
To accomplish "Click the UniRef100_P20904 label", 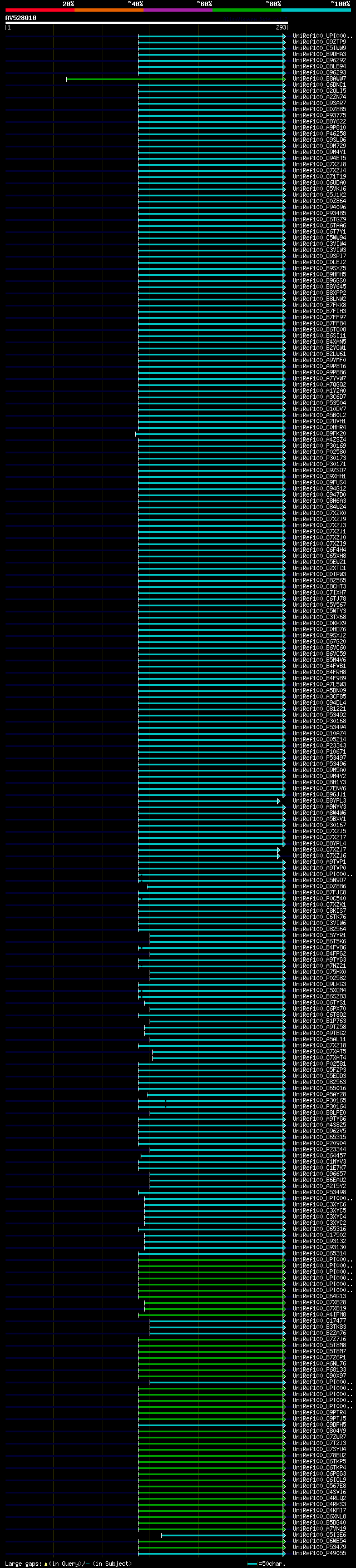I will point(319,1144).
